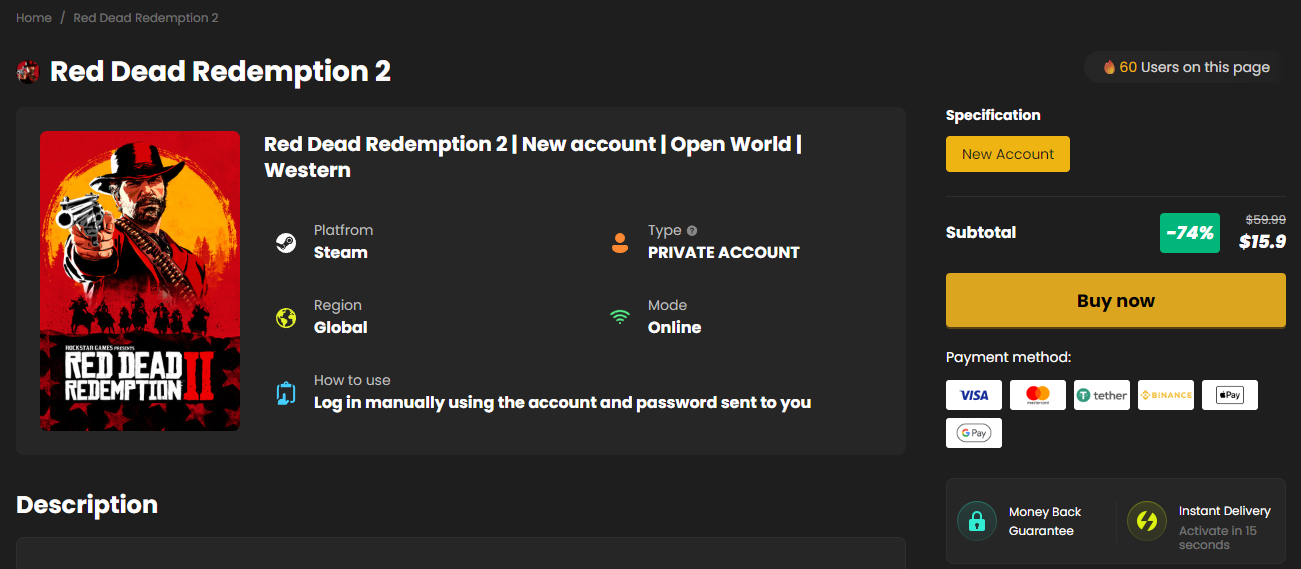Click the crossed-out $59.99 original price
The image size is (1301, 569).
point(1265,220)
